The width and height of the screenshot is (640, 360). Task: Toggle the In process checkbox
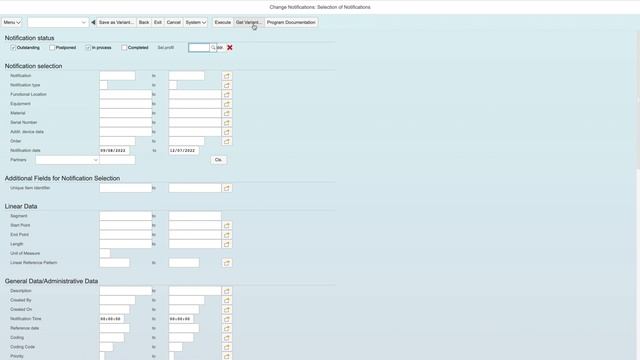88,48
